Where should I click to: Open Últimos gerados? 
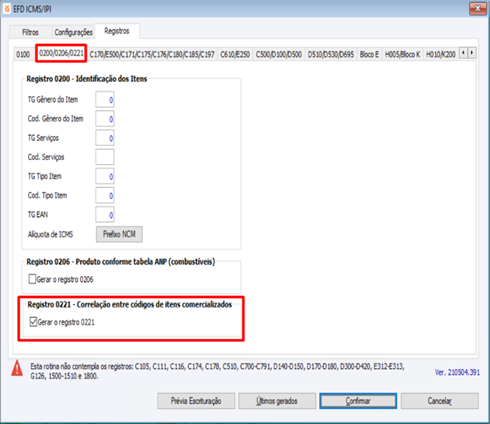click(x=277, y=401)
